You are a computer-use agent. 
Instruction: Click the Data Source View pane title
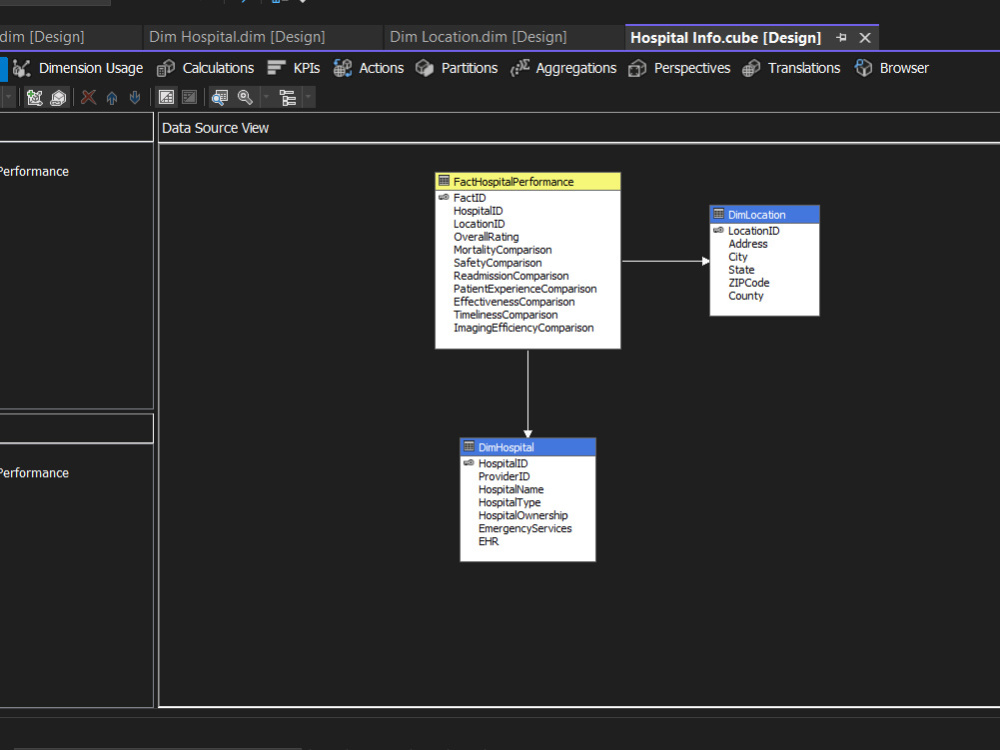point(215,128)
